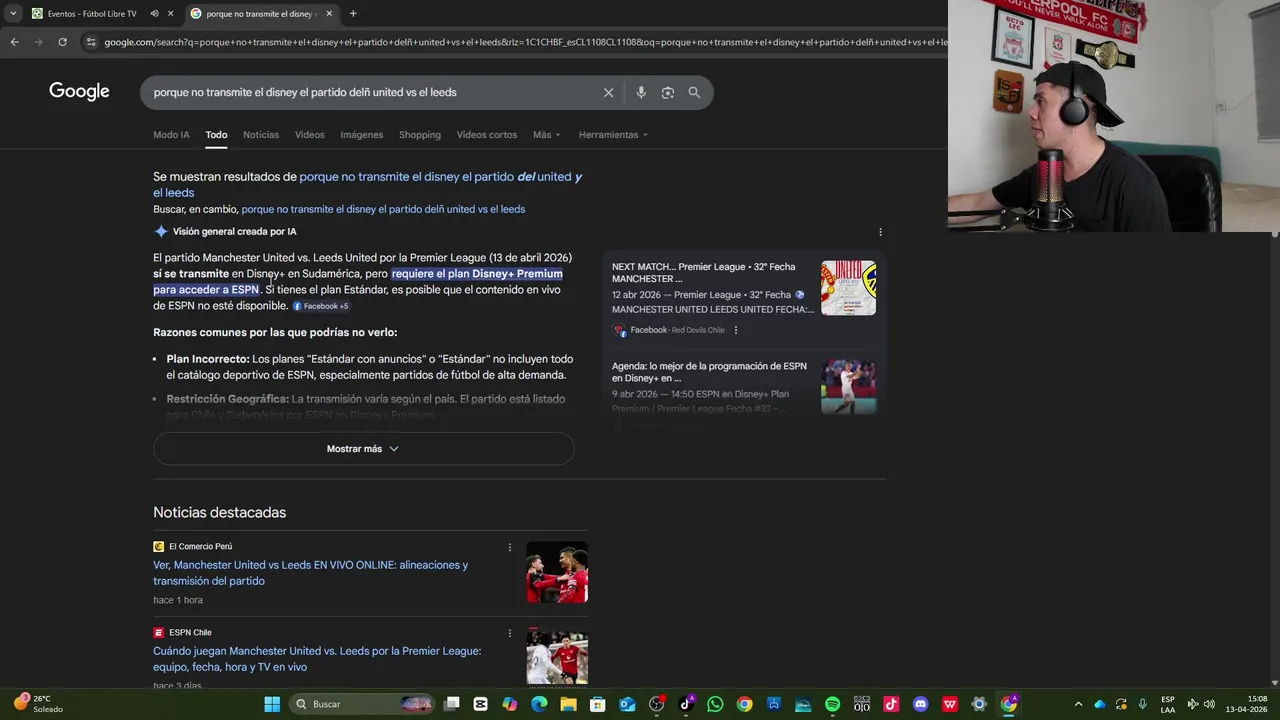Switch to the Videos tab
The width and height of the screenshot is (1280, 720).
coord(309,135)
